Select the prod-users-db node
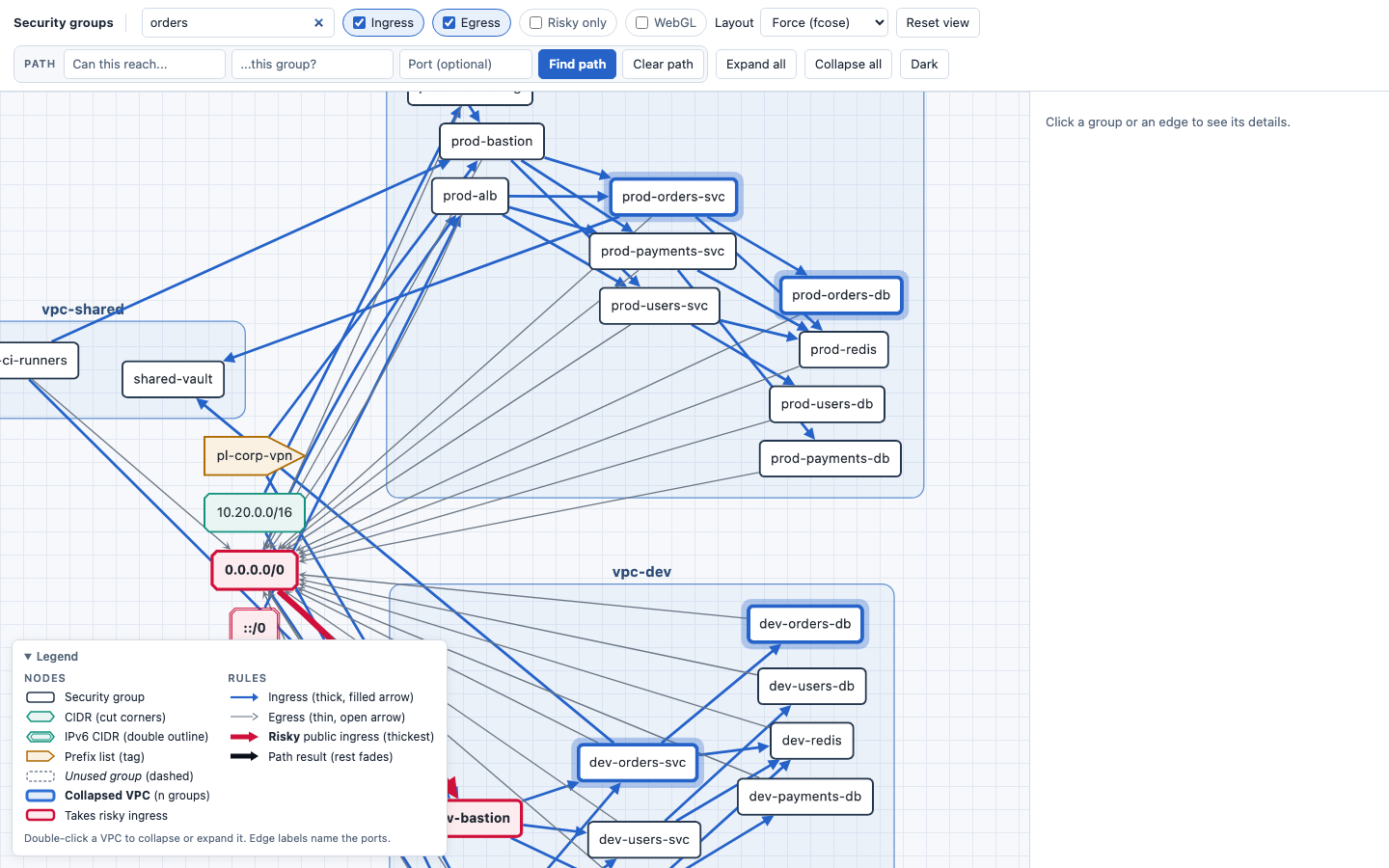The height and width of the screenshot is (868, 1389). click(827, 404)
